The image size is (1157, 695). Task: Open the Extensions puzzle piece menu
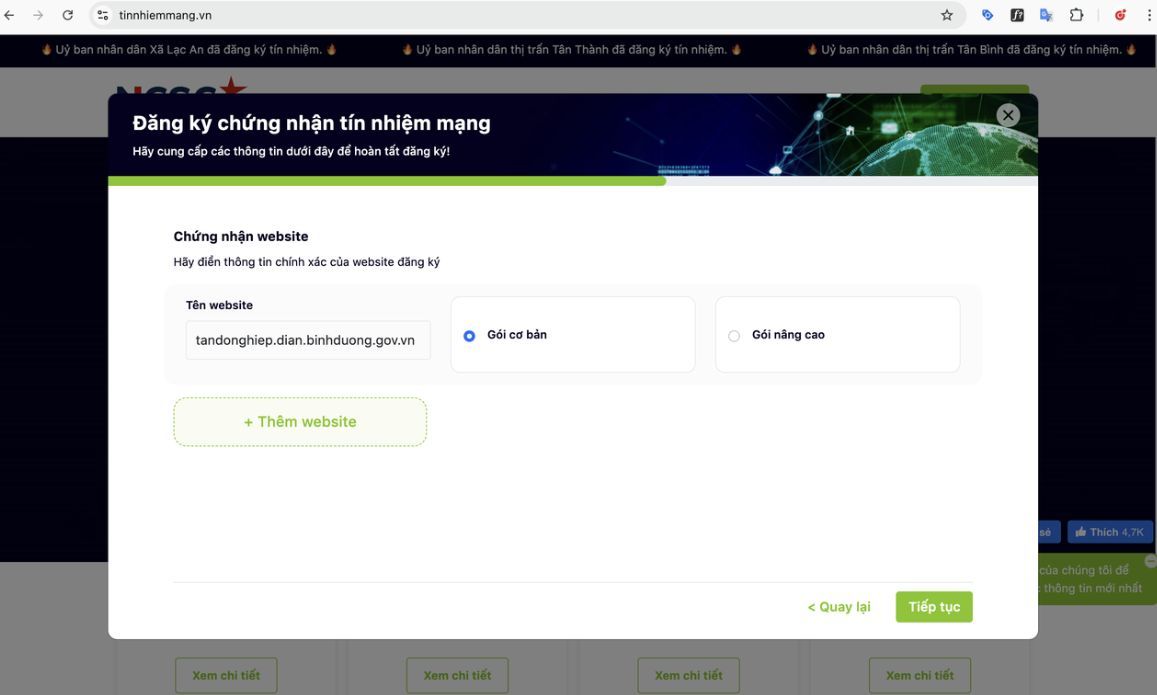1076,15
